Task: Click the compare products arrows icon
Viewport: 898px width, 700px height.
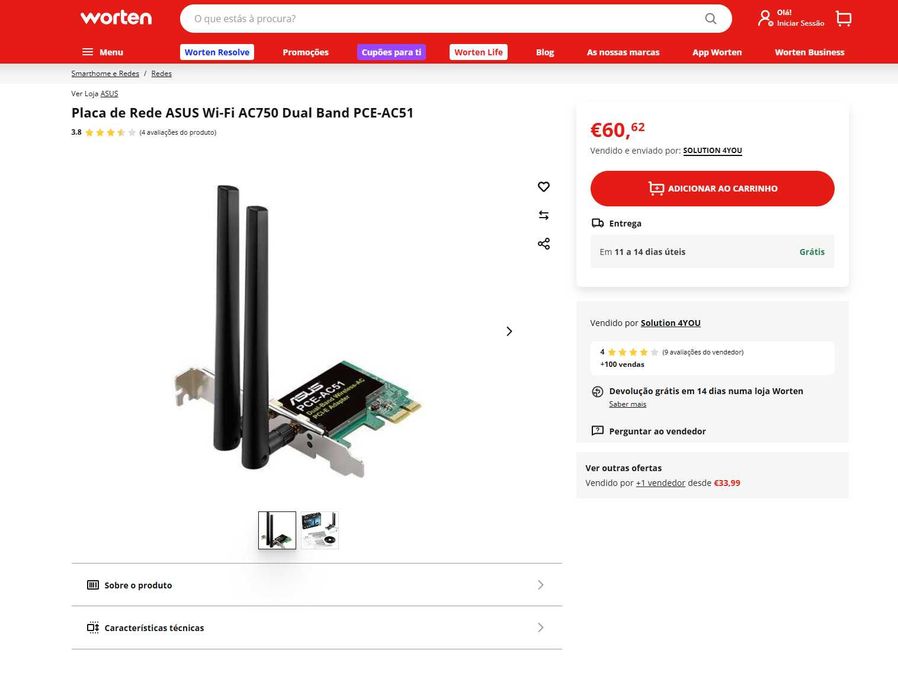Action: 543,215
